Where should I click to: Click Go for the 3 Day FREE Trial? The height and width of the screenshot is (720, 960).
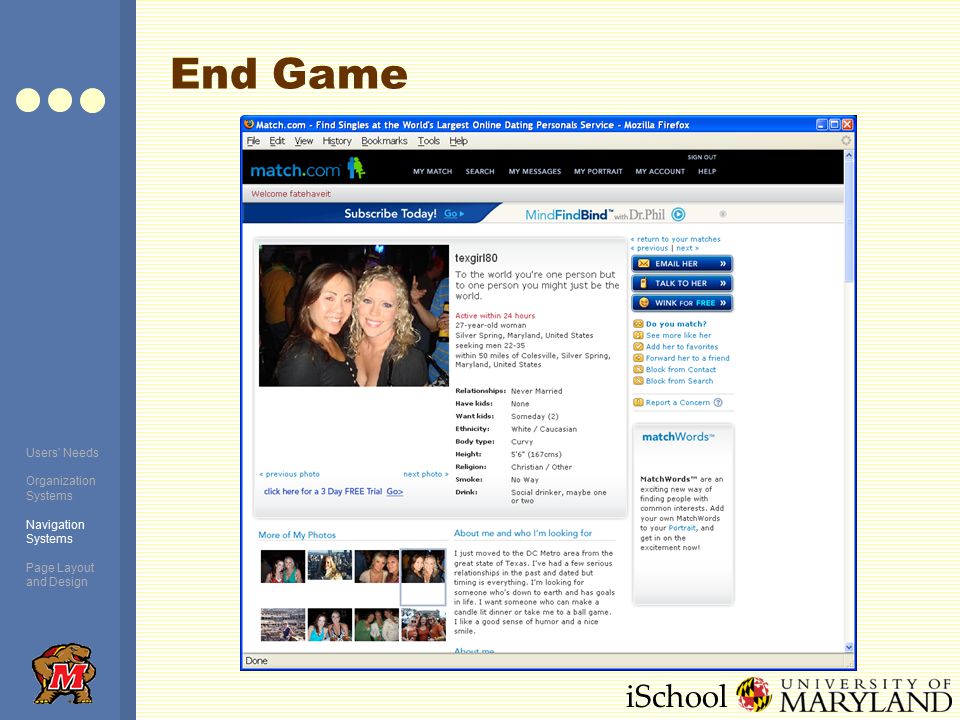[x=395, y=492]
